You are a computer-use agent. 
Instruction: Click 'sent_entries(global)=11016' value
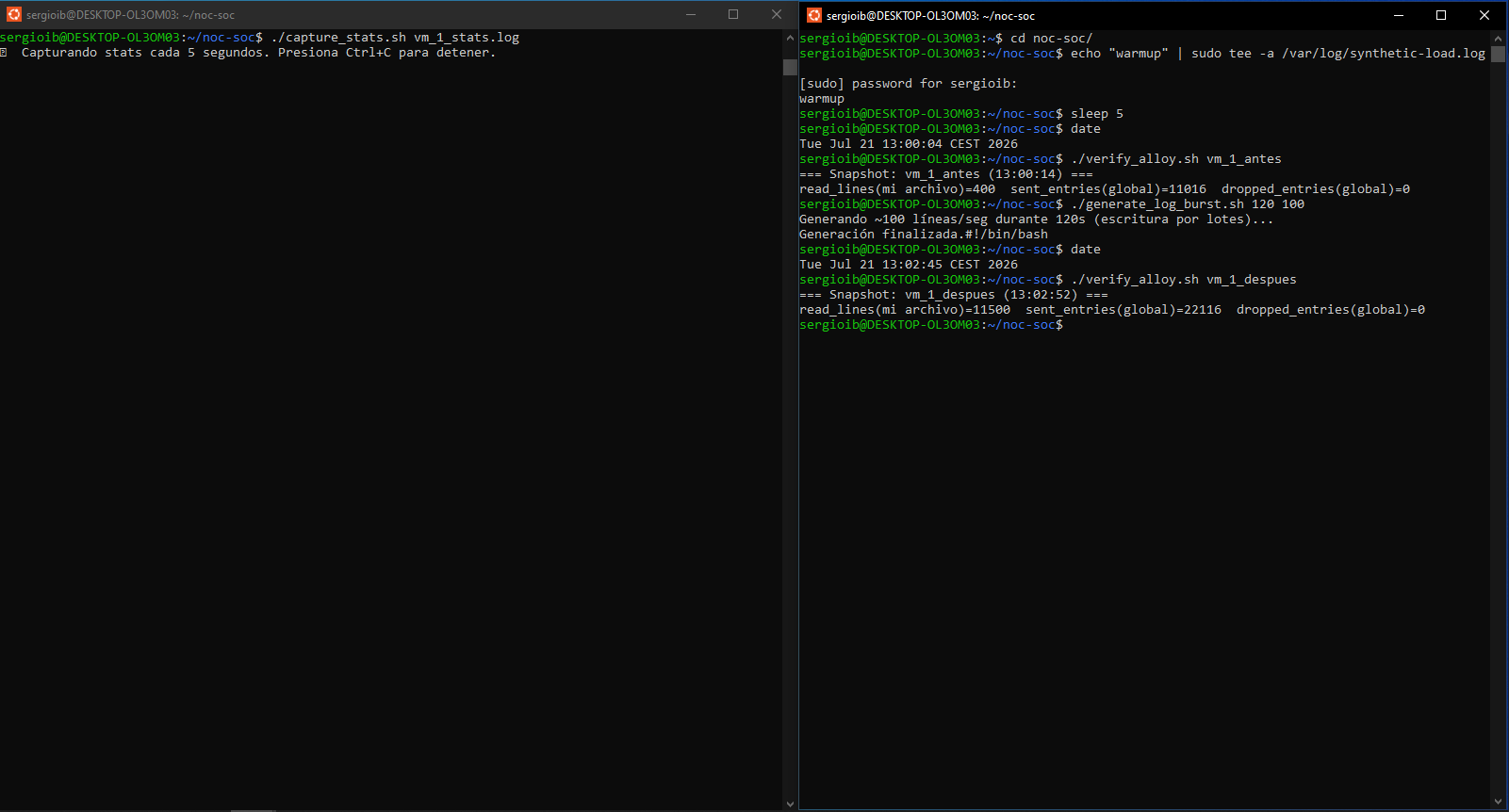(x=1108, y=189)
